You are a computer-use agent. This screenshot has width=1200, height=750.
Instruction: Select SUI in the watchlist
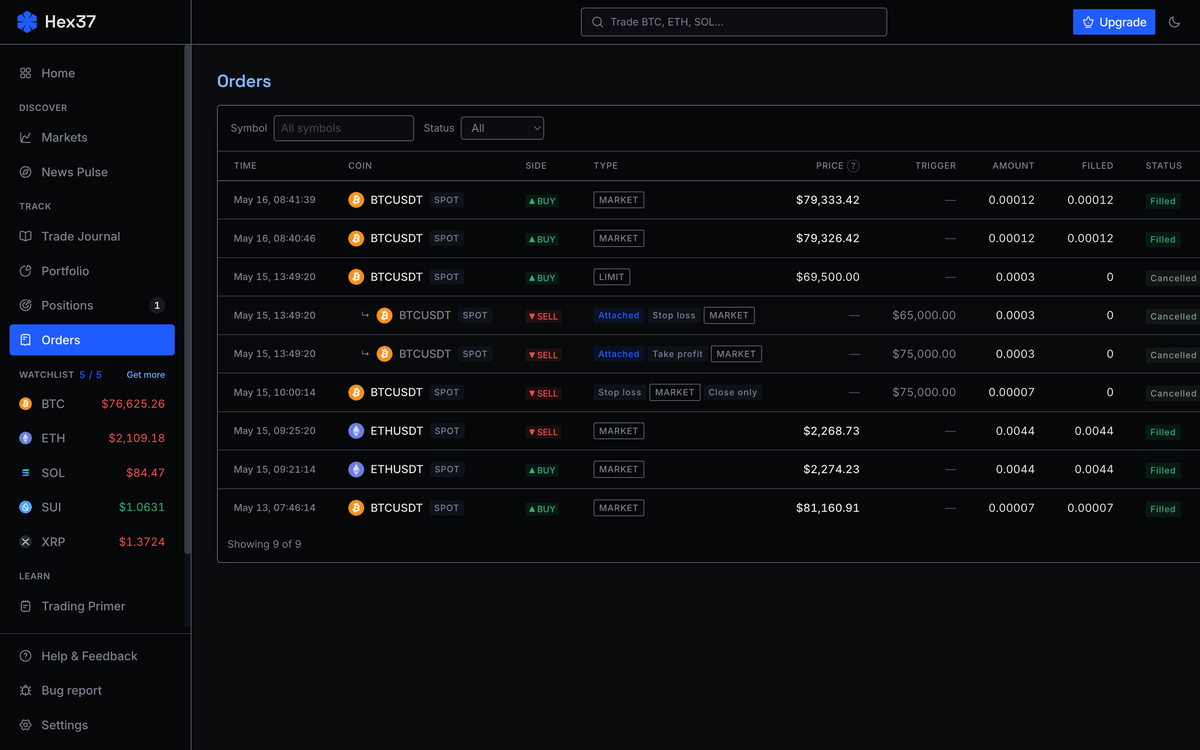[x=92, y=507]
